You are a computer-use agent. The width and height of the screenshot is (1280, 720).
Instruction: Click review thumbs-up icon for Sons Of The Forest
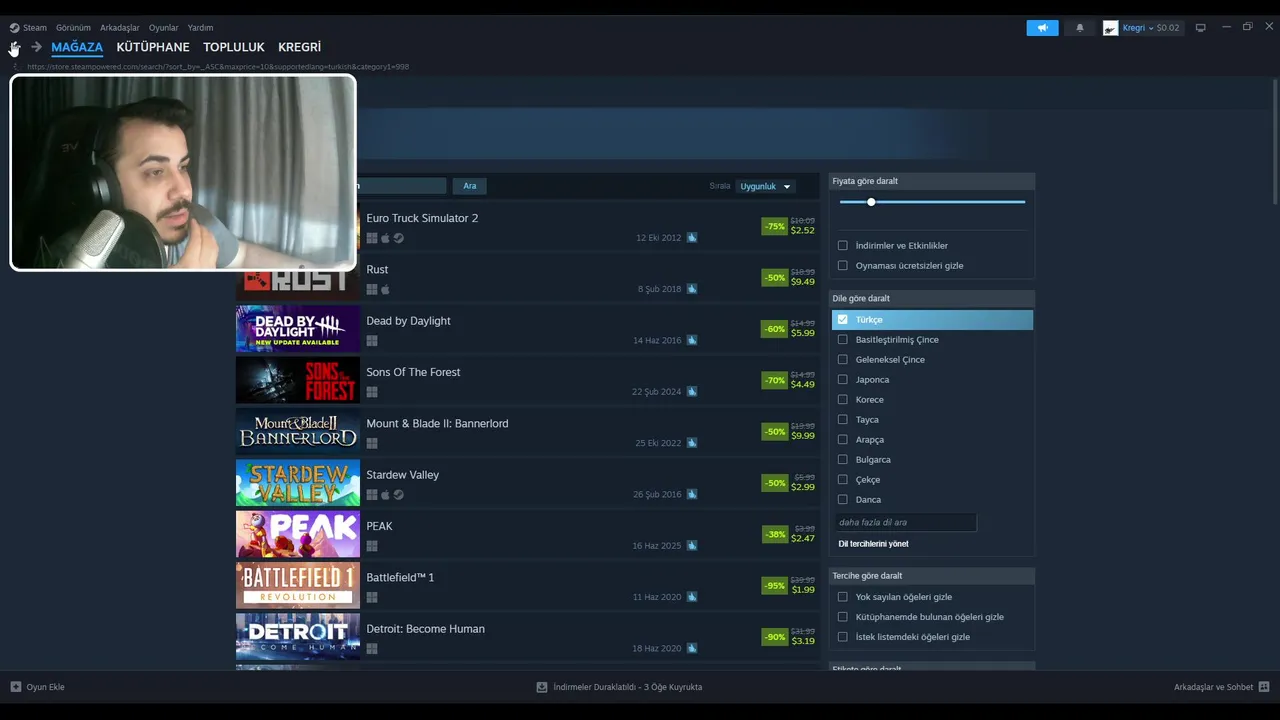(x=692, y=392)
